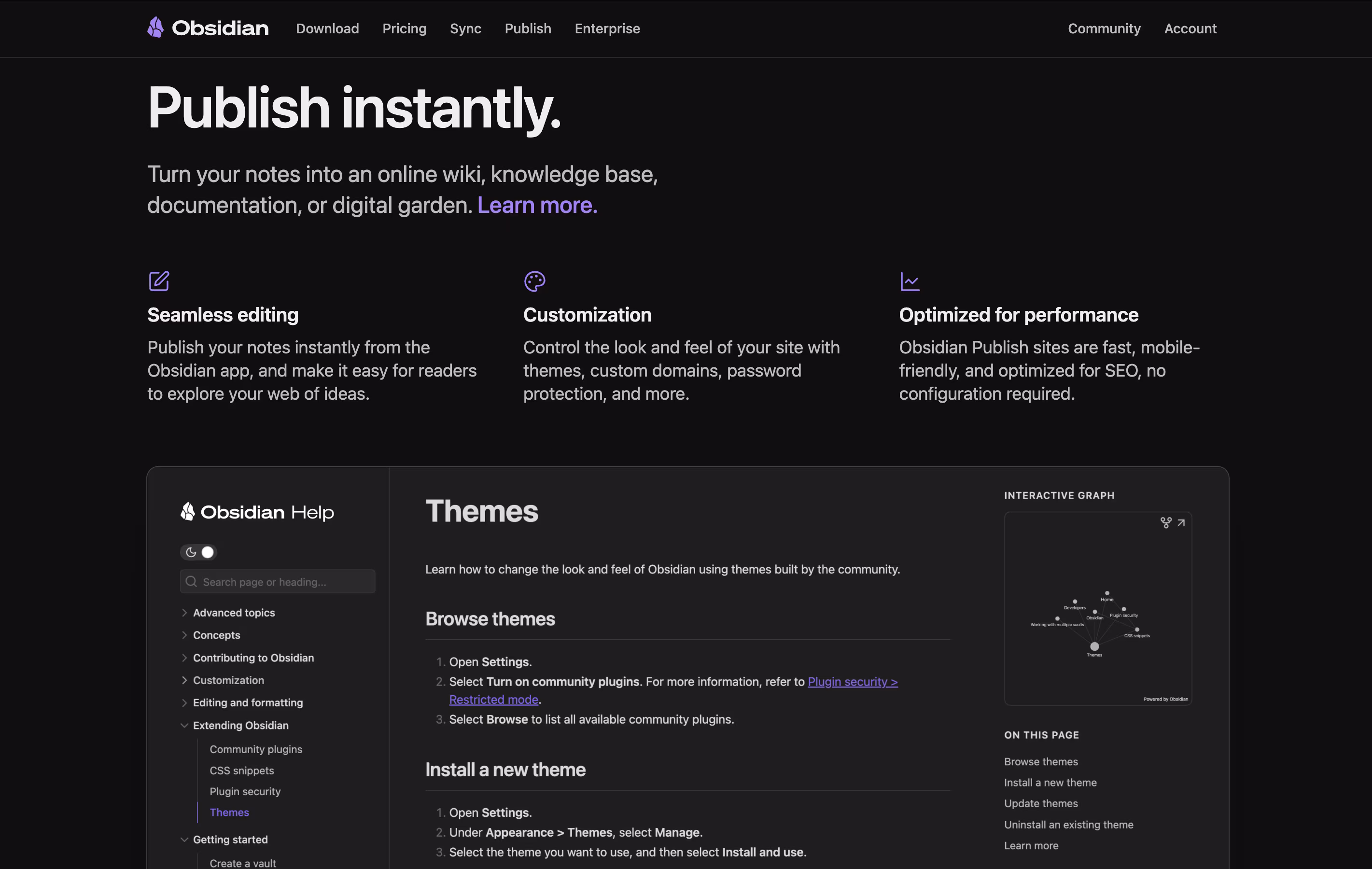This screenshot has height=869, width=1372.
Task: Go to the Sync page
Action: (465, 28)
